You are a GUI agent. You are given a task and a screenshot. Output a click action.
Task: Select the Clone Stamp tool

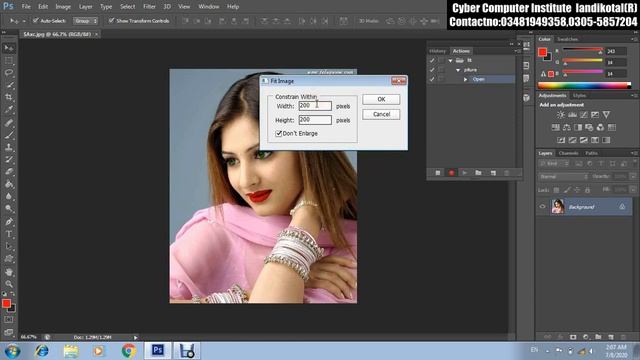(9, 147)
